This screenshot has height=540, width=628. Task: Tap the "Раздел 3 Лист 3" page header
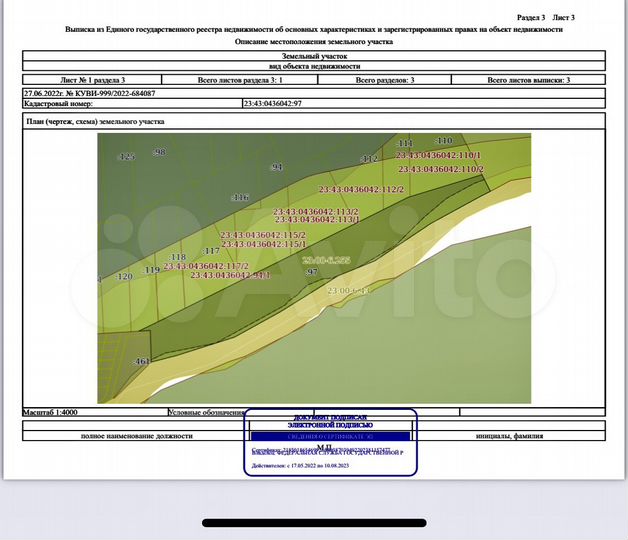545,18
